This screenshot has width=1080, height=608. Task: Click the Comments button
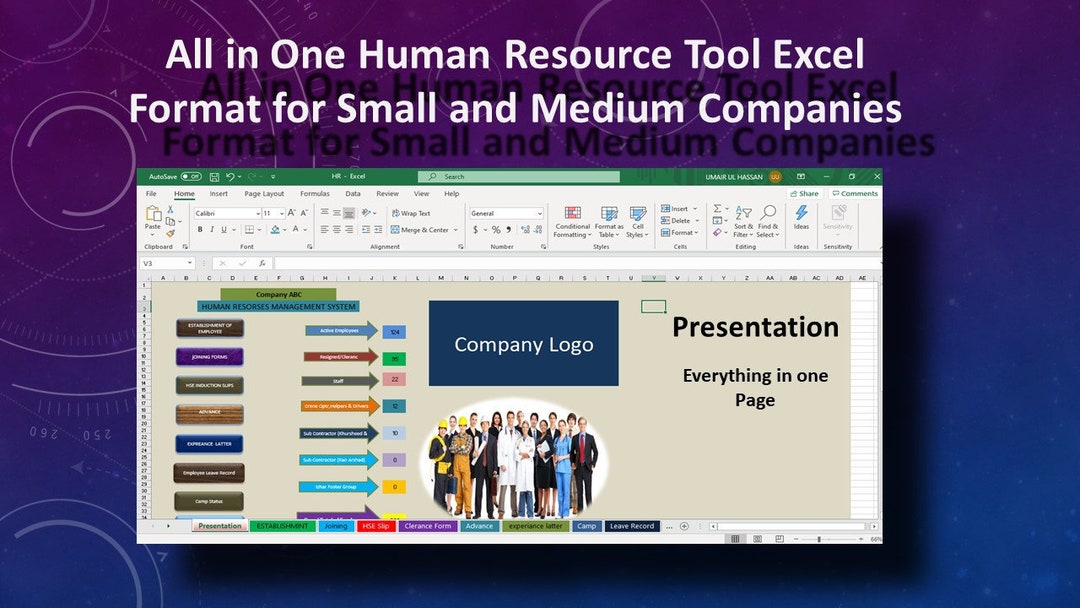pos(856,193)
